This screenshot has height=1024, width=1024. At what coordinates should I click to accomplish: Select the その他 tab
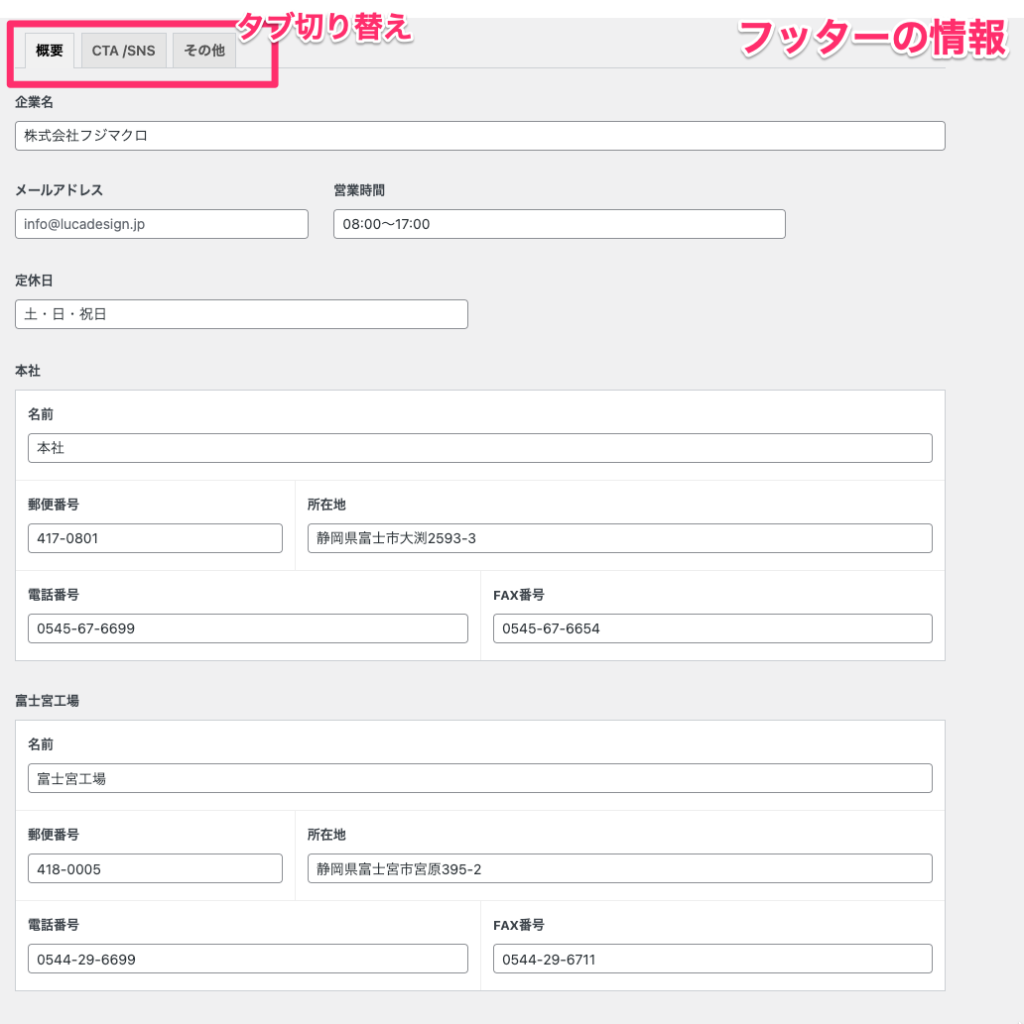pyautogui.click(x=204, y=51)
